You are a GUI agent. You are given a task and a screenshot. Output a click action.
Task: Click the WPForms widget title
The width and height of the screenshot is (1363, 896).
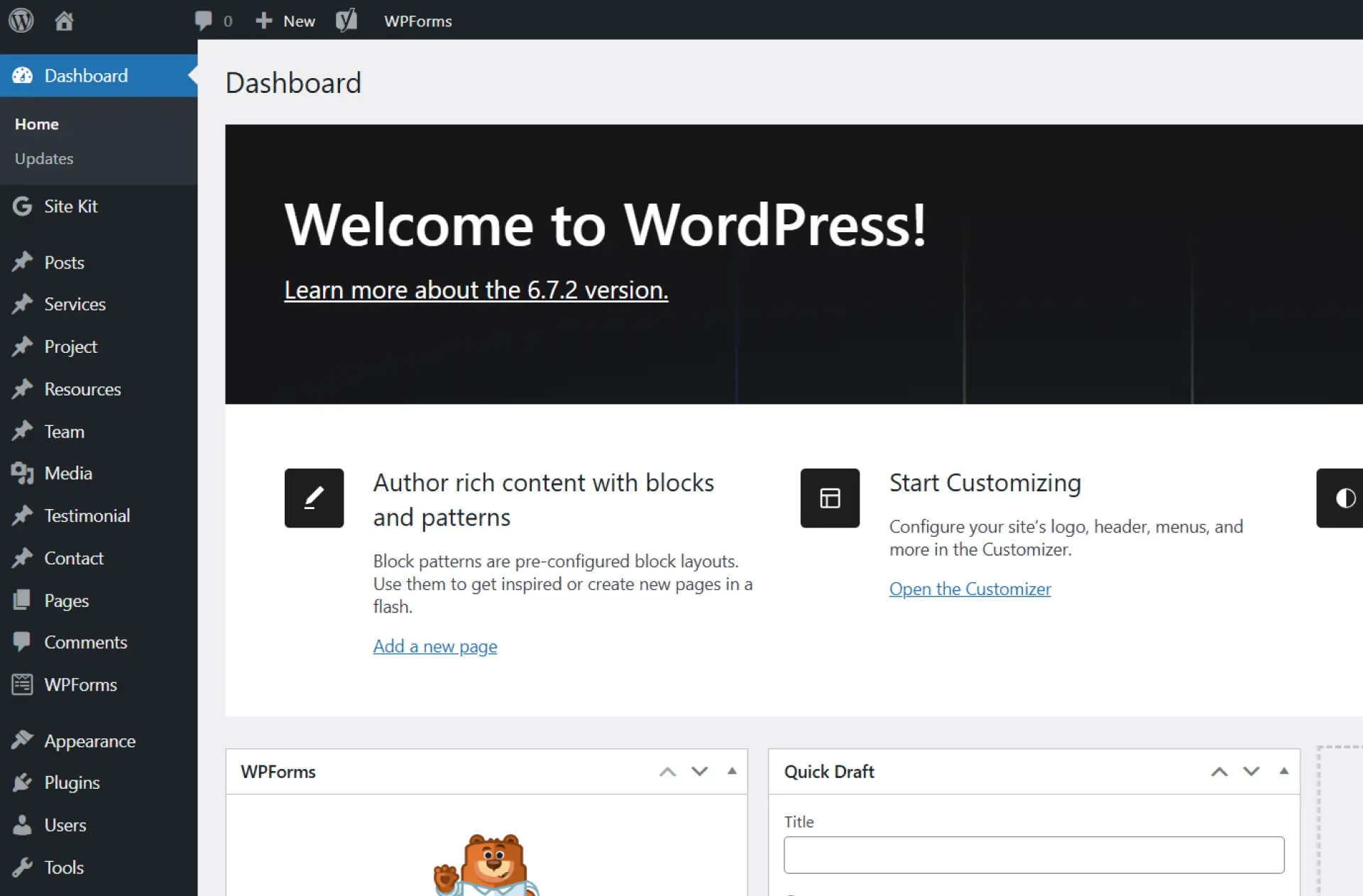tap(278, 772)
